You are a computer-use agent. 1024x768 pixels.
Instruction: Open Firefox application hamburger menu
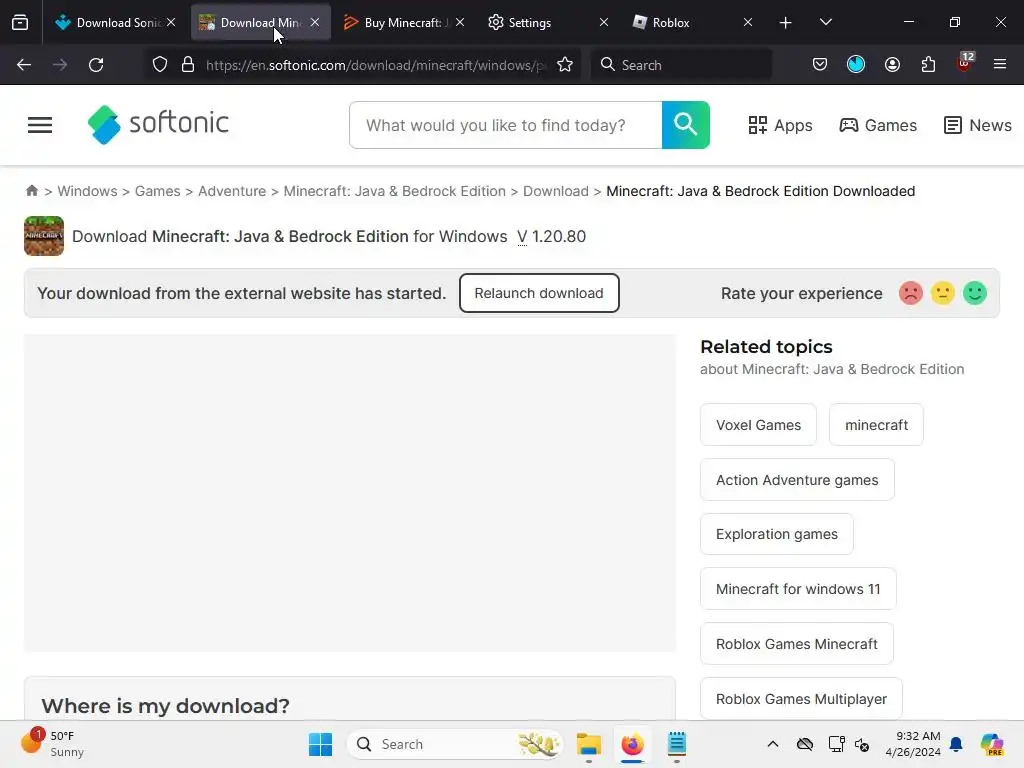tap(1000, 64)
